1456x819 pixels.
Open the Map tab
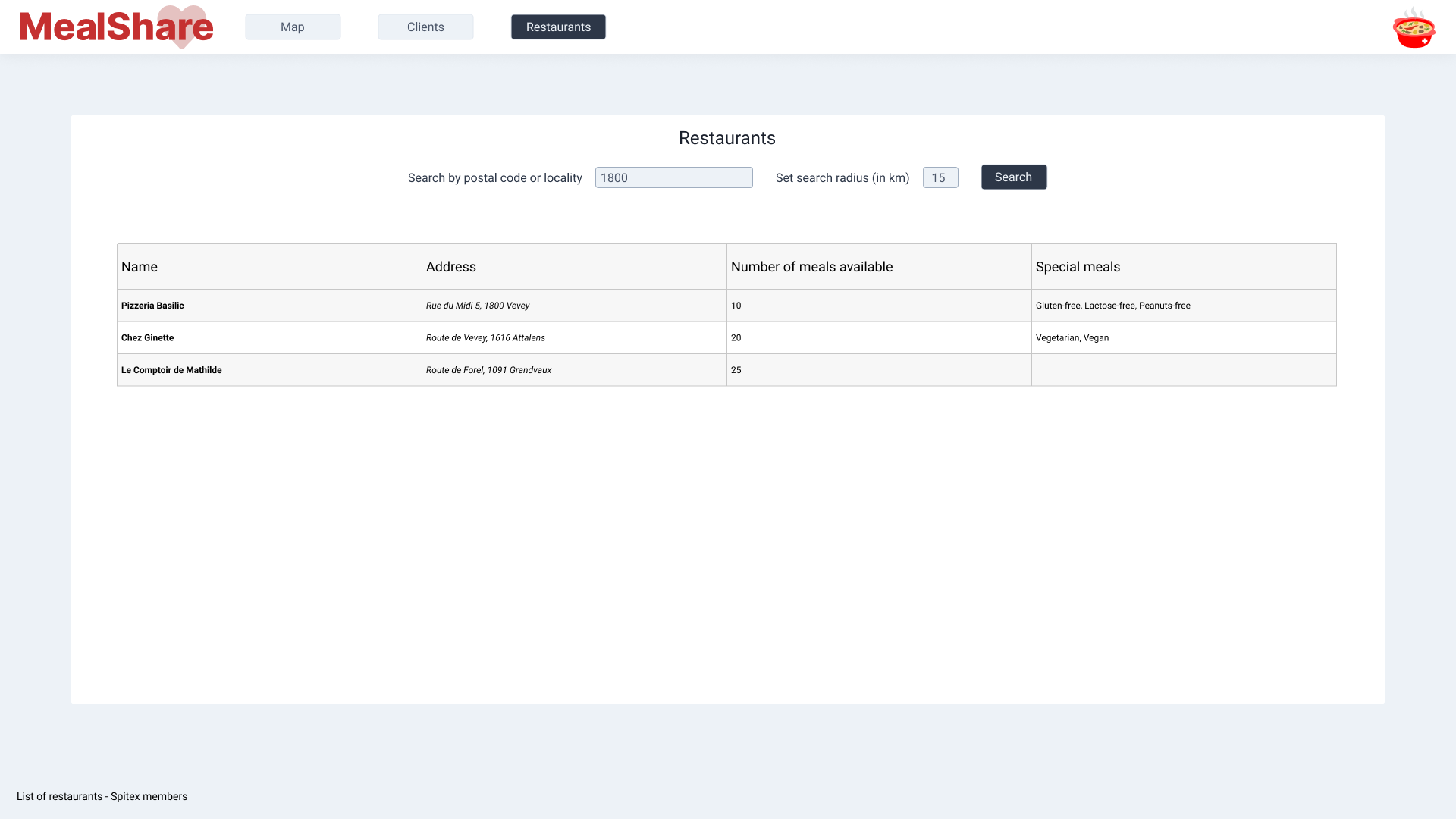(293, 27)
